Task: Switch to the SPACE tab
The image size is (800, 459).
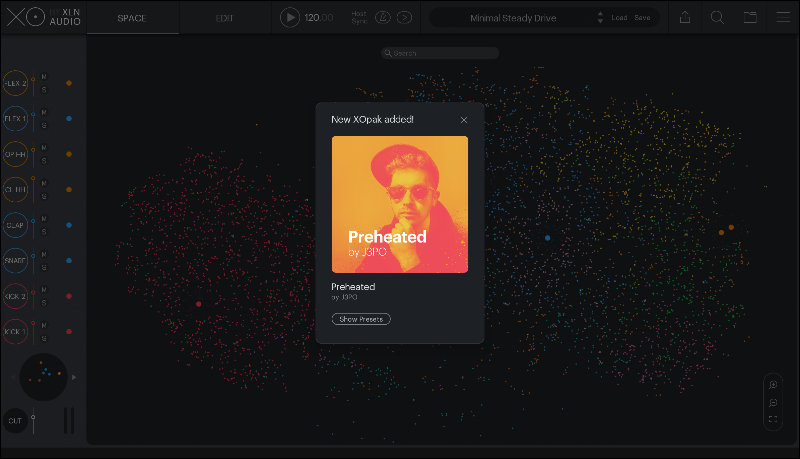Action: point(132,18)
